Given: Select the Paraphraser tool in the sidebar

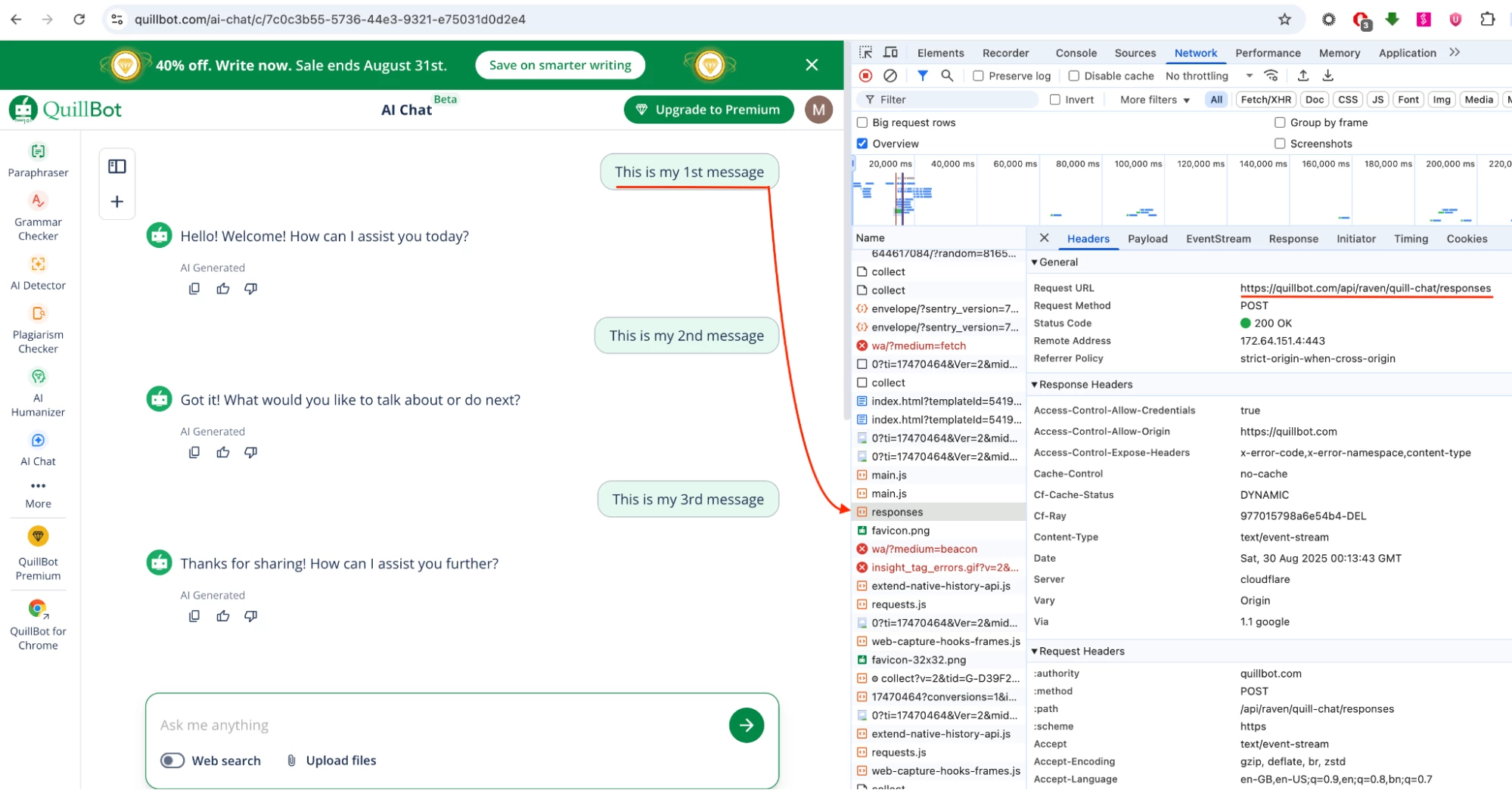Looking at the screenshot, I should tap(39, 160).
